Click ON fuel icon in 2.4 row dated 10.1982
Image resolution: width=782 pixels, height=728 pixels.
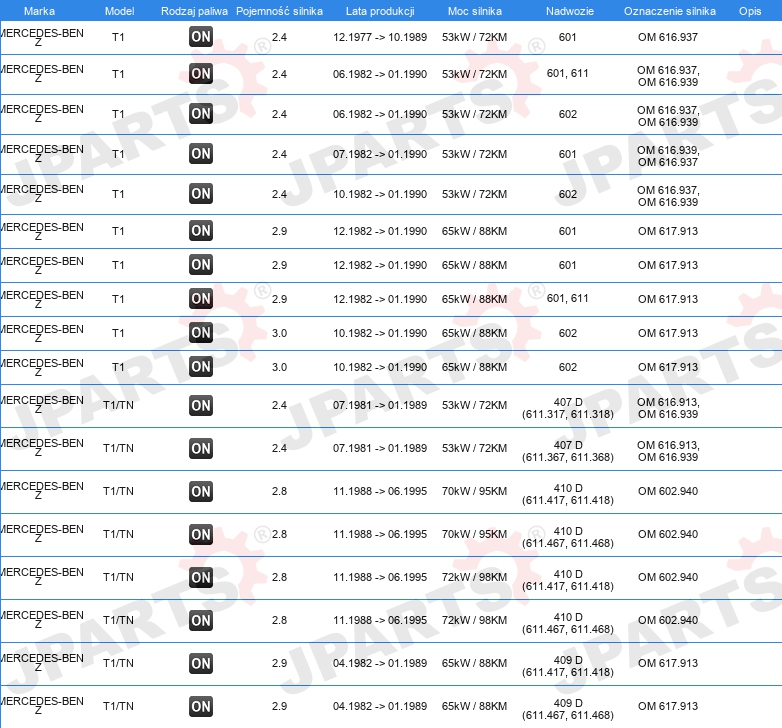(x=201, y=193)
